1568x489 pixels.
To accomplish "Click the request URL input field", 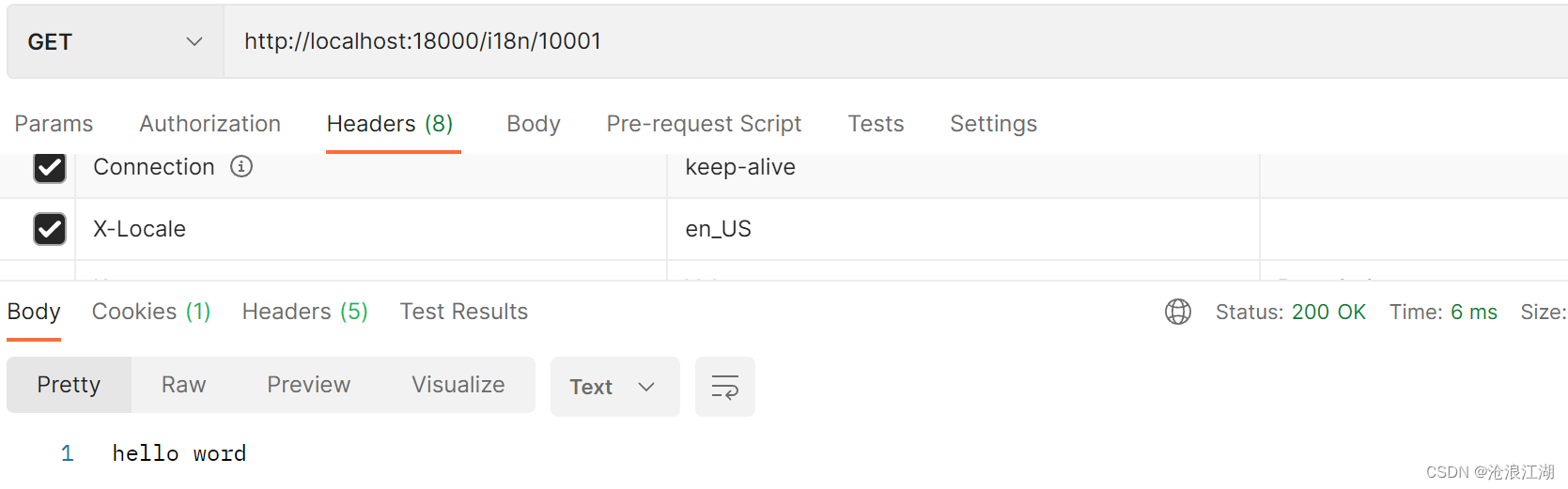I will [895, 41].
